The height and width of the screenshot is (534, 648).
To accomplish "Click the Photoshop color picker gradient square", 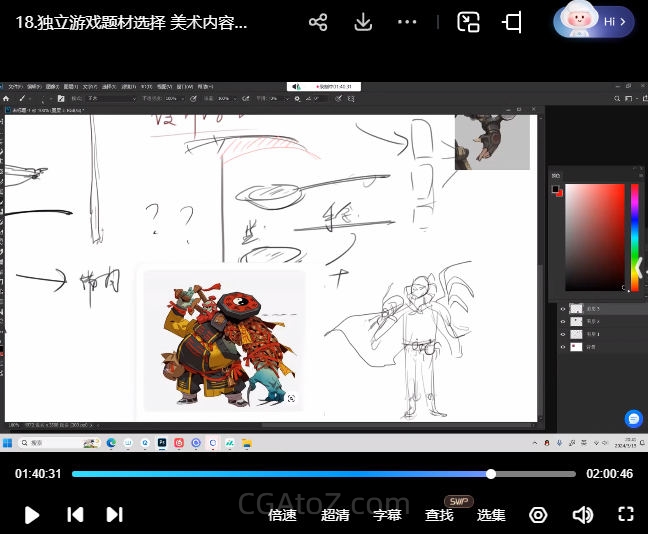I will click(x=595, y=237).
